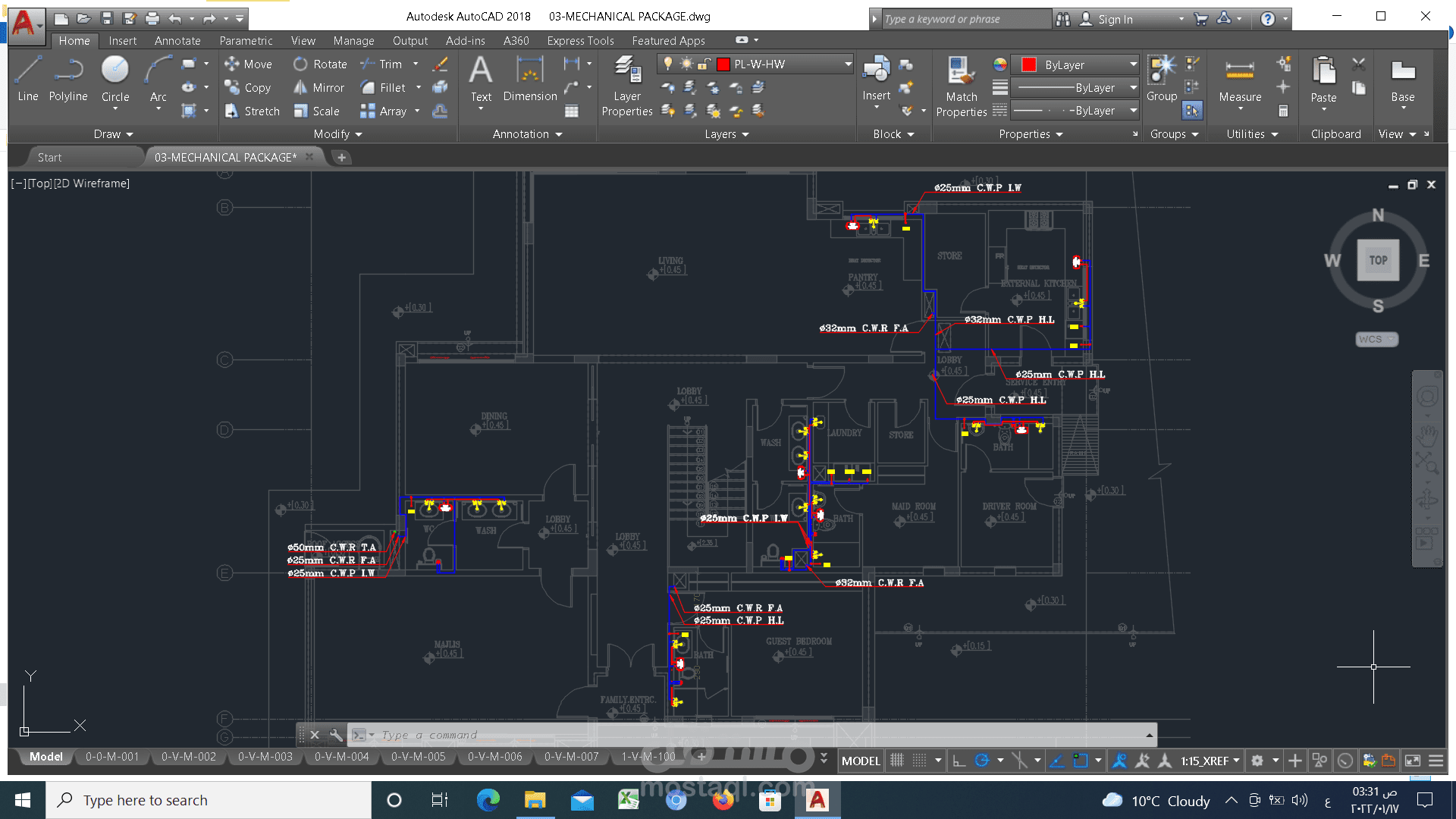Image resolution: width=1456 pixels, height=819 pixels.
Task: Switch to the Parametric ribbon tab
Action: 246,41
